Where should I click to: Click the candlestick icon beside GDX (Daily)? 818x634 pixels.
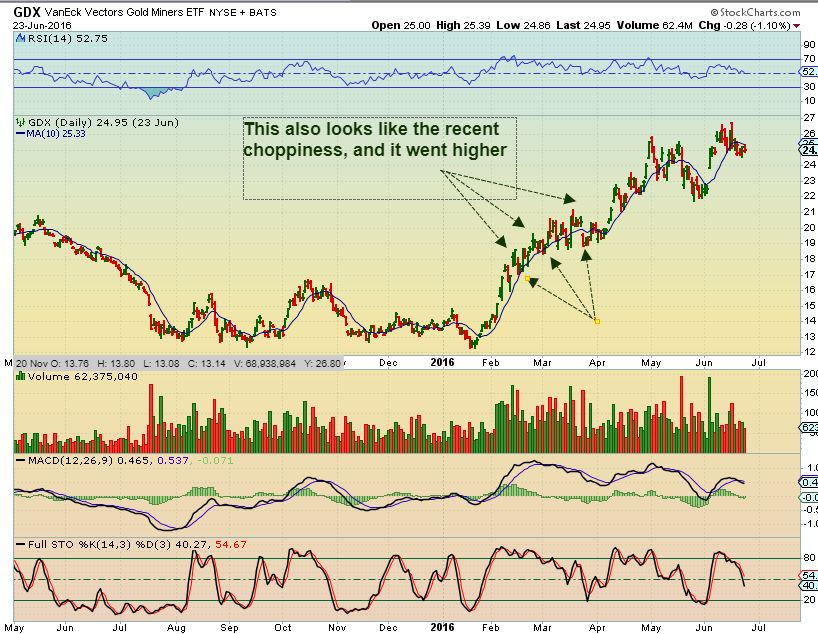pos(20,122)
